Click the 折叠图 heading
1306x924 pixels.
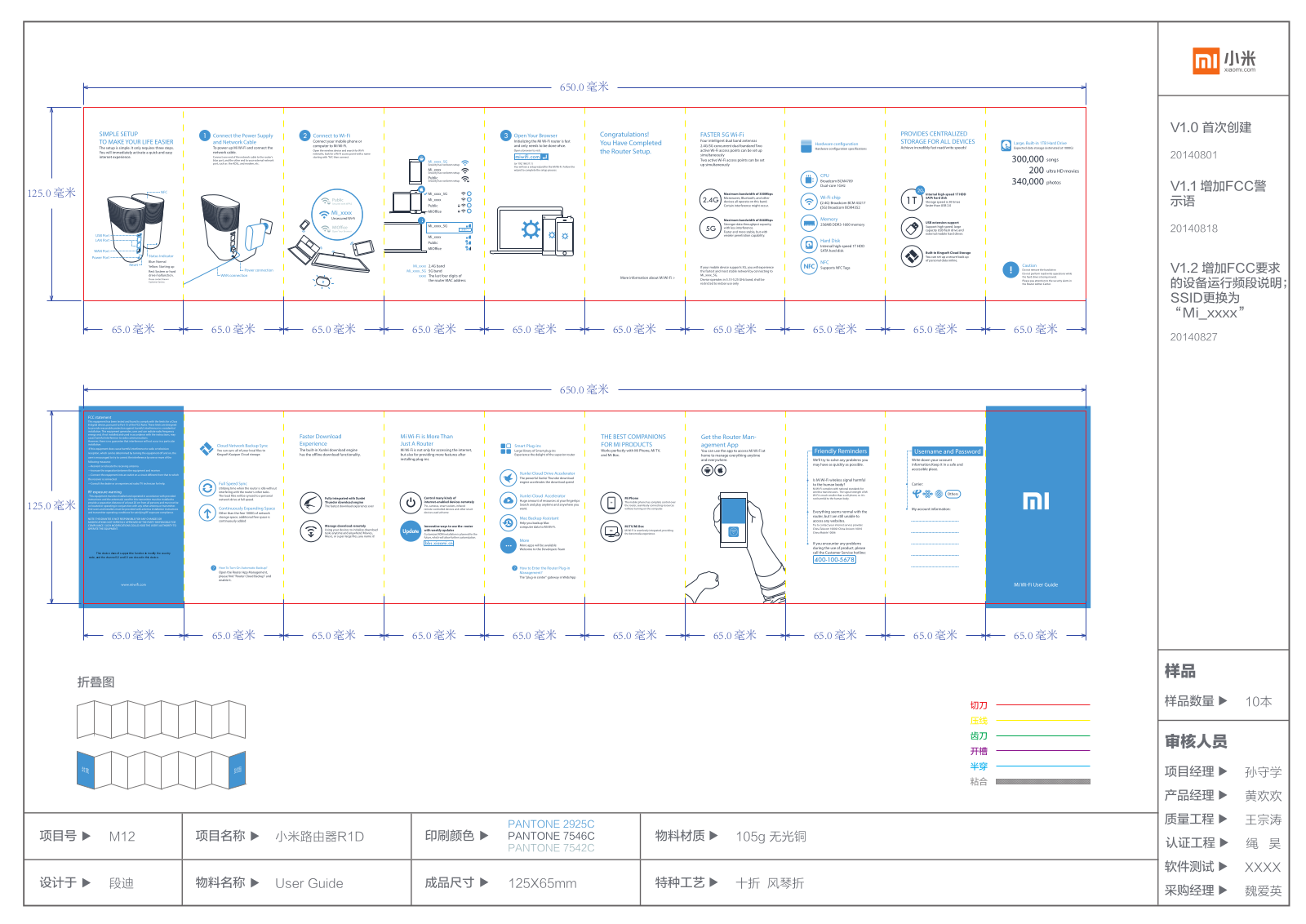[96, 682]
